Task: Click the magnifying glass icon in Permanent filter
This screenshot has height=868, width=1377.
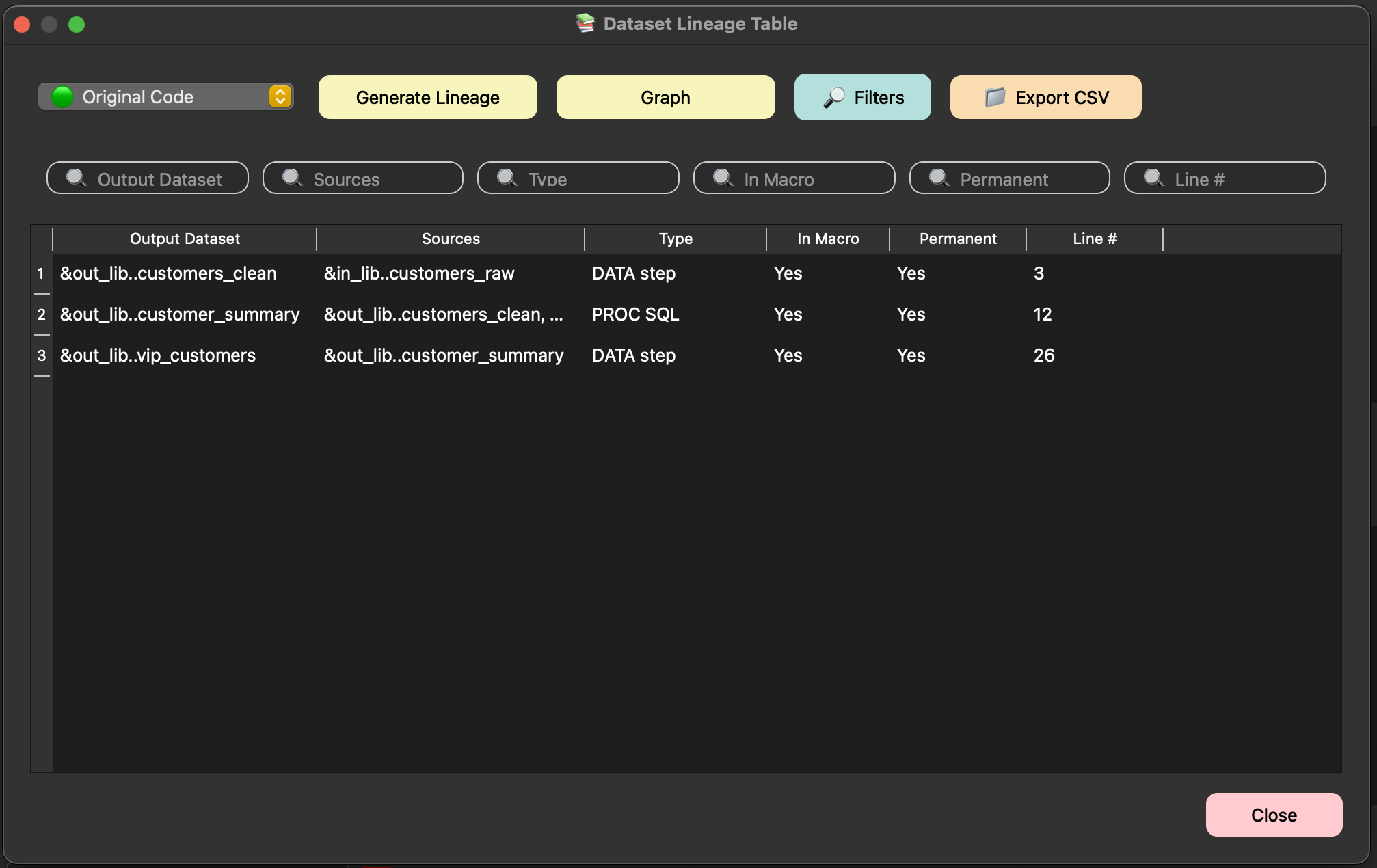Action: (939, 178)
